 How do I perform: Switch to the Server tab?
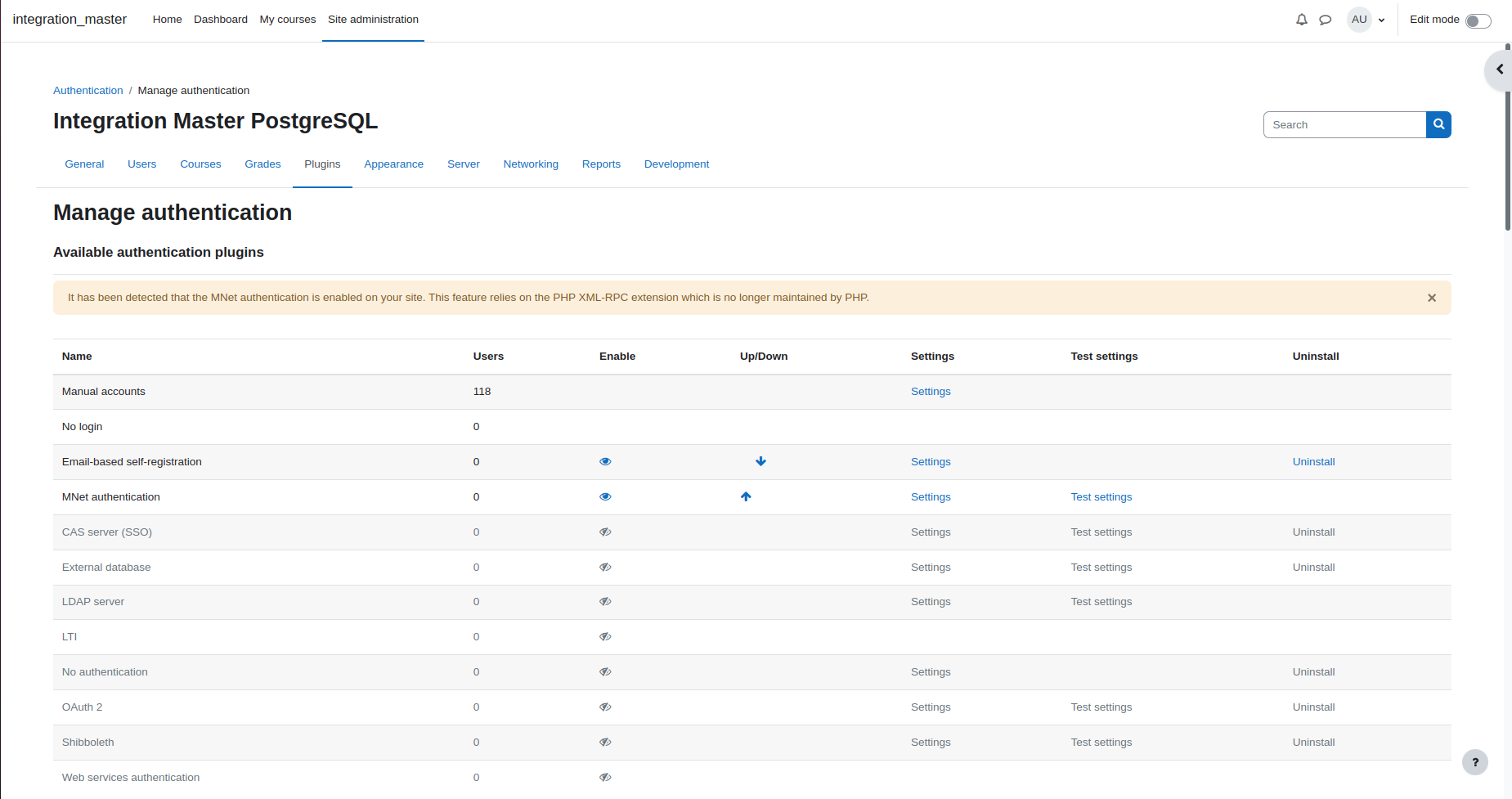[x=464, y=164]
